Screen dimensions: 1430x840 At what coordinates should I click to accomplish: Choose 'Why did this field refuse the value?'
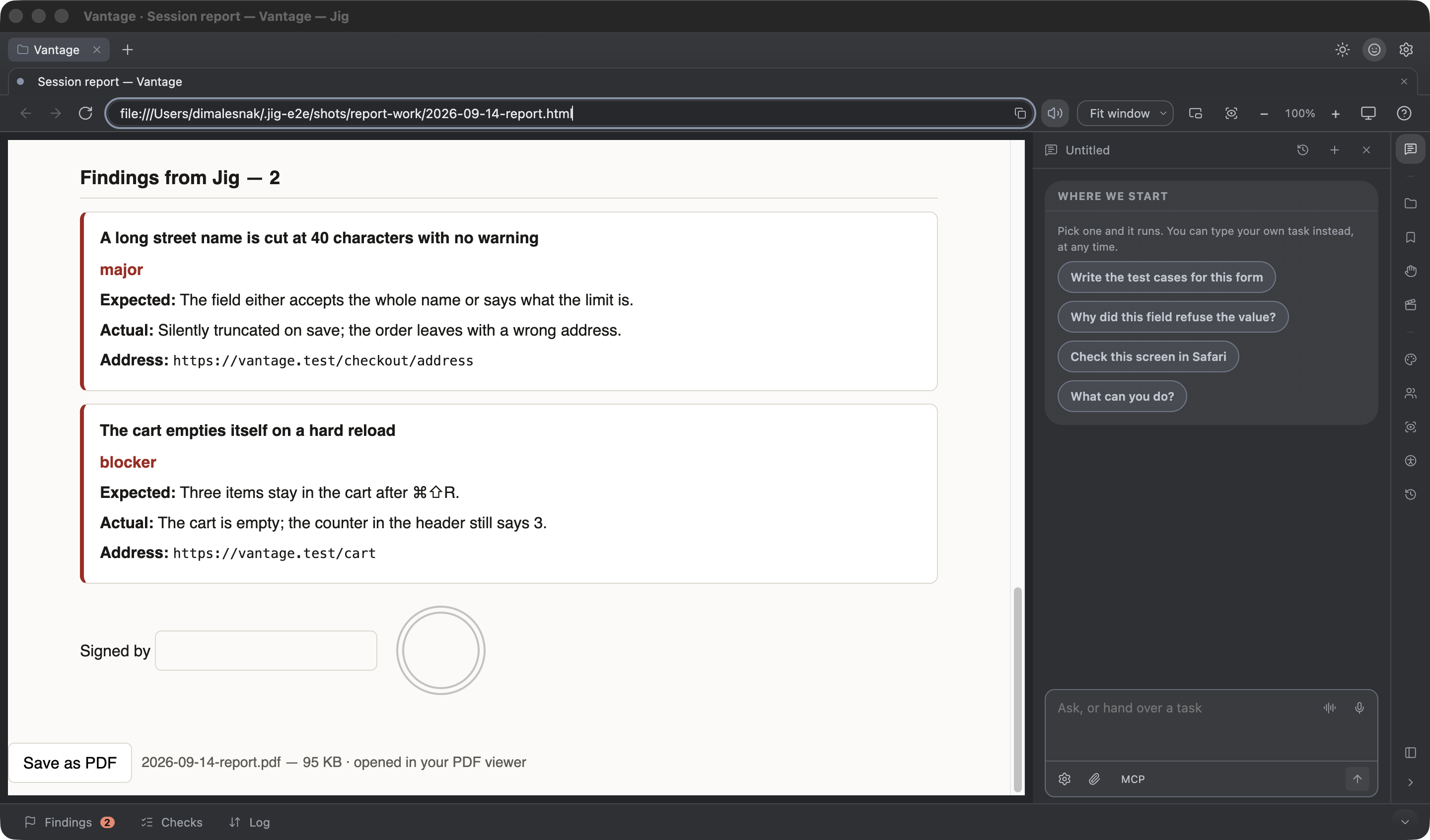[x=1172, y=317]
